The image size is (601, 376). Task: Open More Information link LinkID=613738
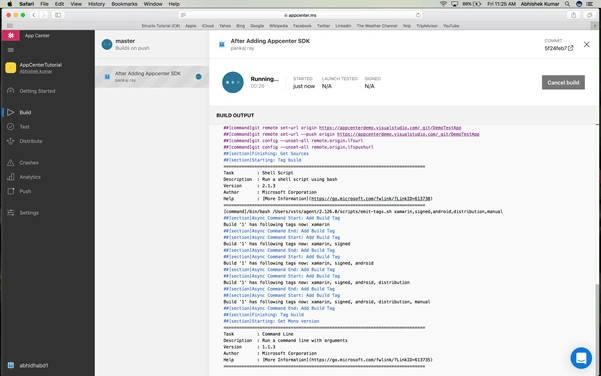point(370,199)
